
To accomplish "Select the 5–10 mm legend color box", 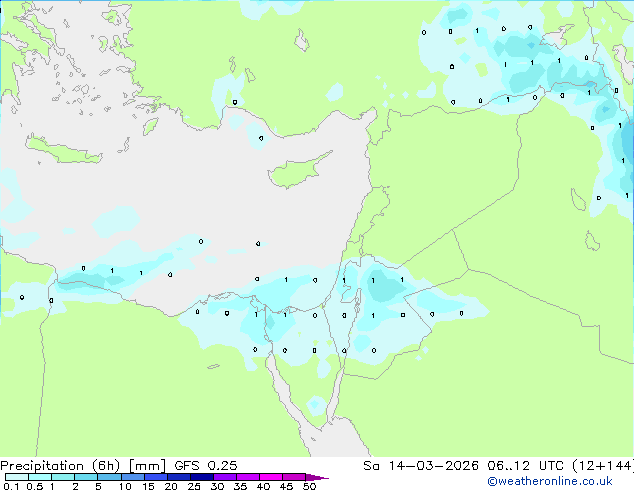I will tap(109, 477).
